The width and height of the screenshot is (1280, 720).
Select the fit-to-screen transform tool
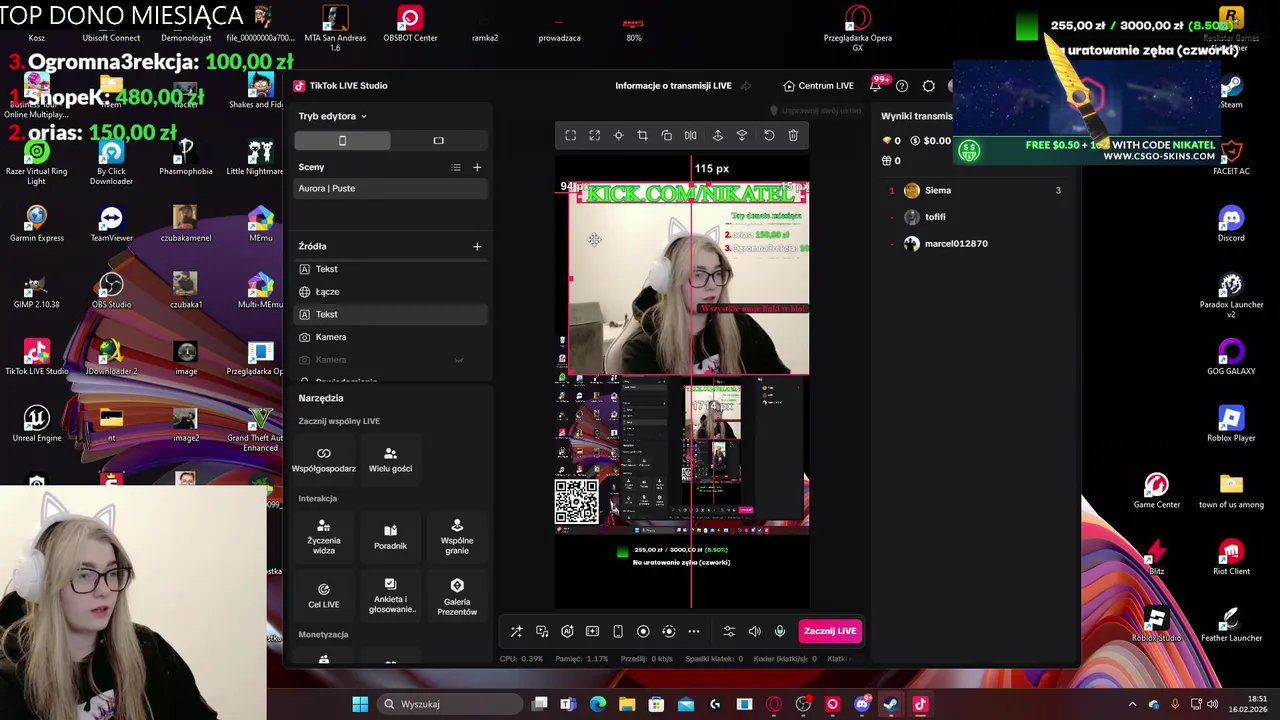point(570,136)
